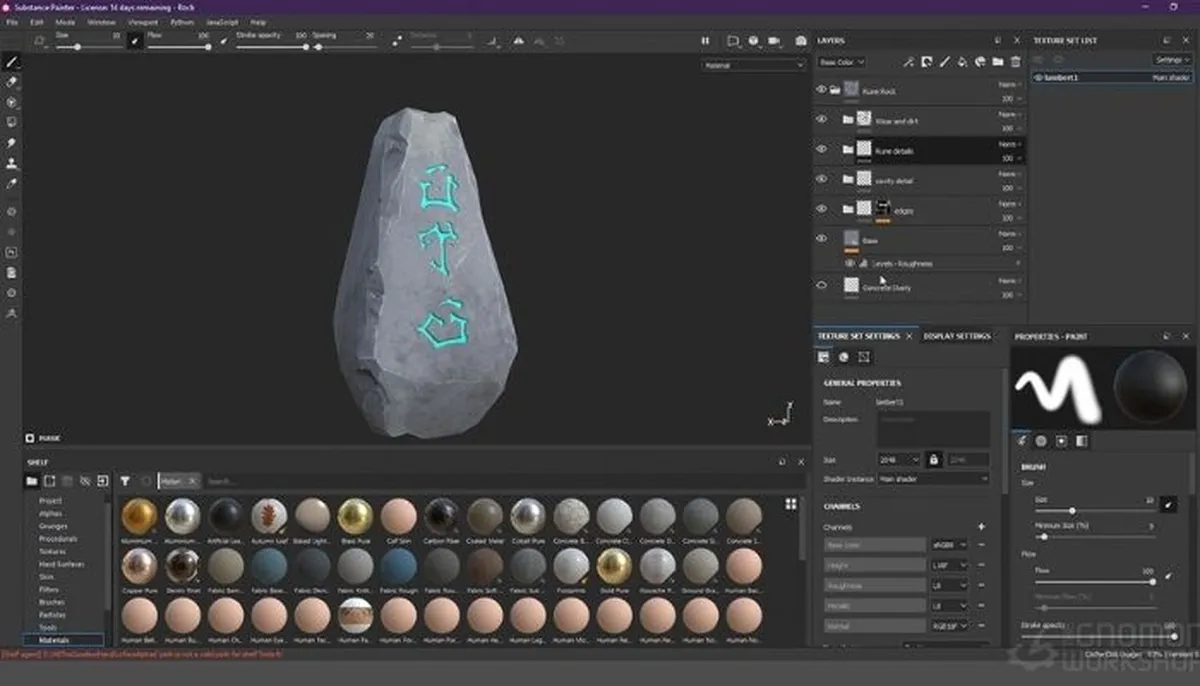Click the add mask icon in Layers panel
The height and width of the screenshot is (686, 1200).
click(927, 62)
